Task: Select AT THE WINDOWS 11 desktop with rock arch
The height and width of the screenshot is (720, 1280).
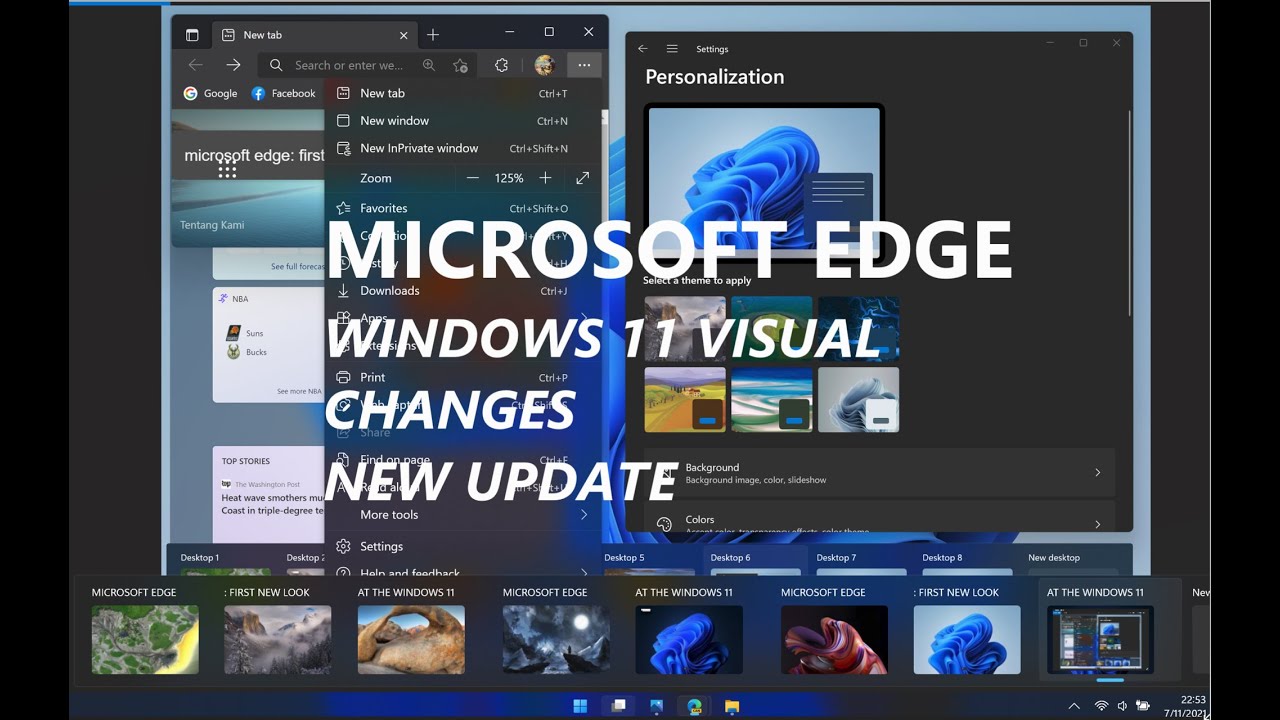Action: (x=411, y=639)
